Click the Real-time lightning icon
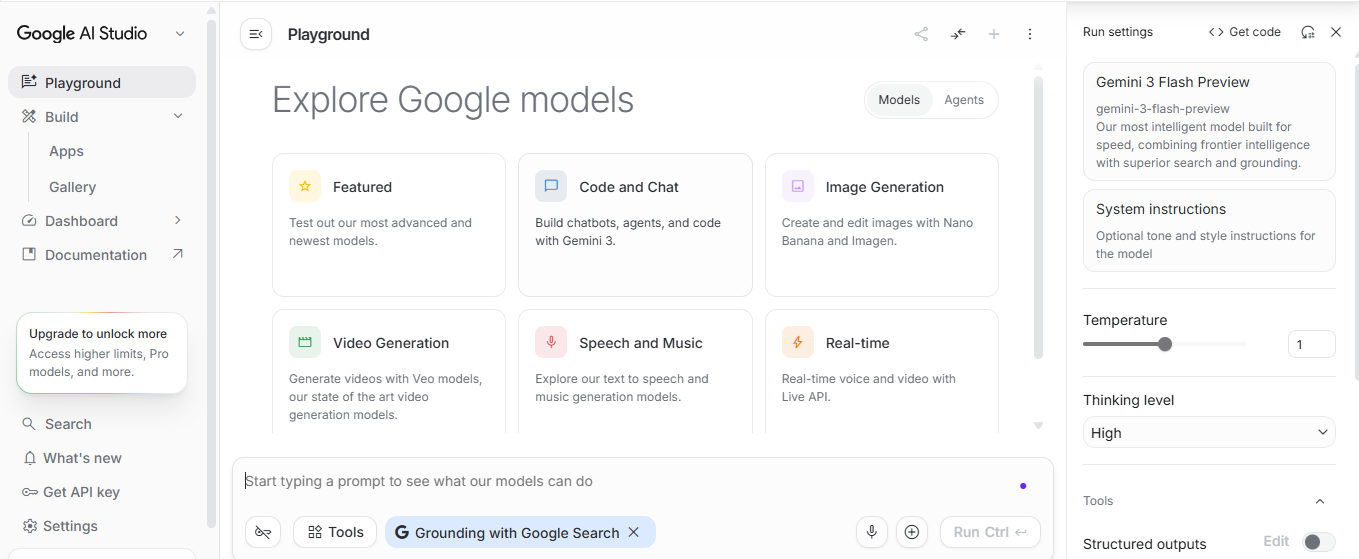This screenshot has height=559, width=1359. 798,342
